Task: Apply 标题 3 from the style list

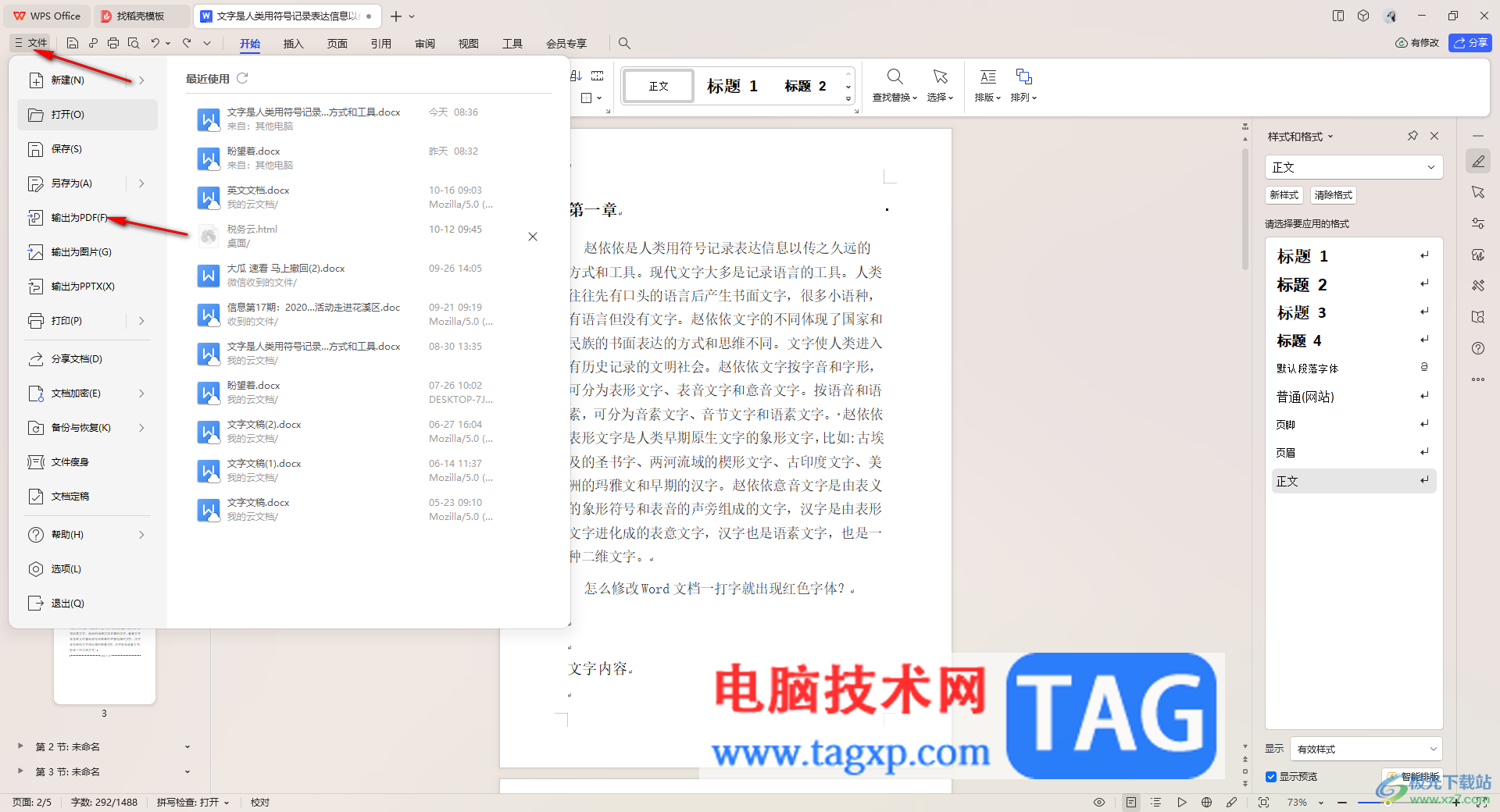Action: 1354,313
